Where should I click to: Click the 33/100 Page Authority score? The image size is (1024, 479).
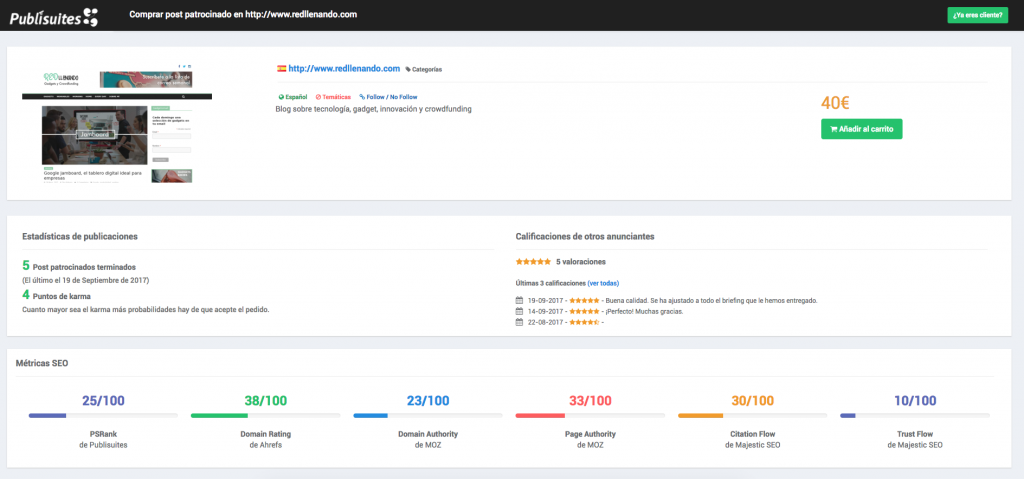click(x=590, y=401)
